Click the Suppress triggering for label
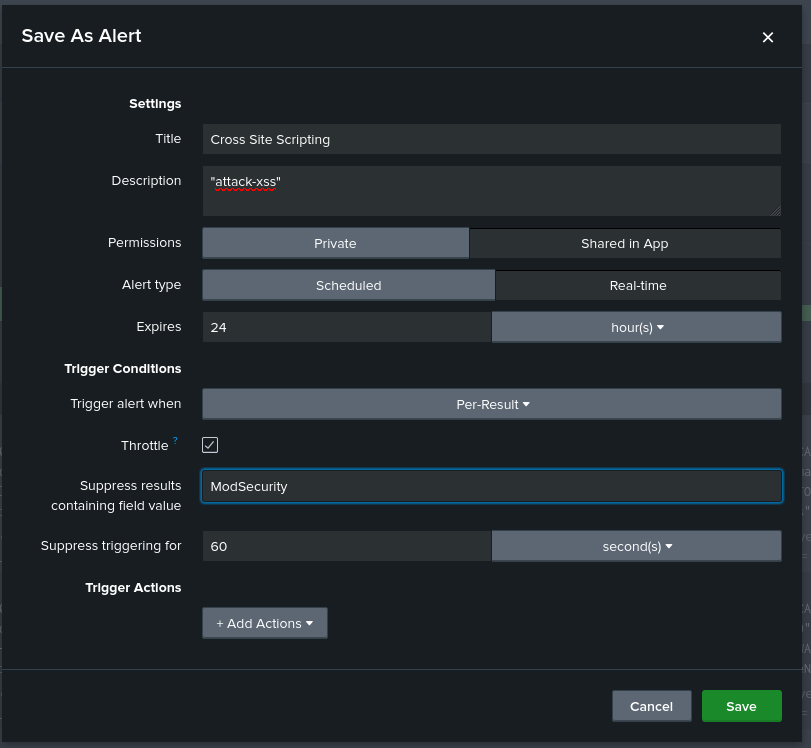811x748 pixels. 111,546
